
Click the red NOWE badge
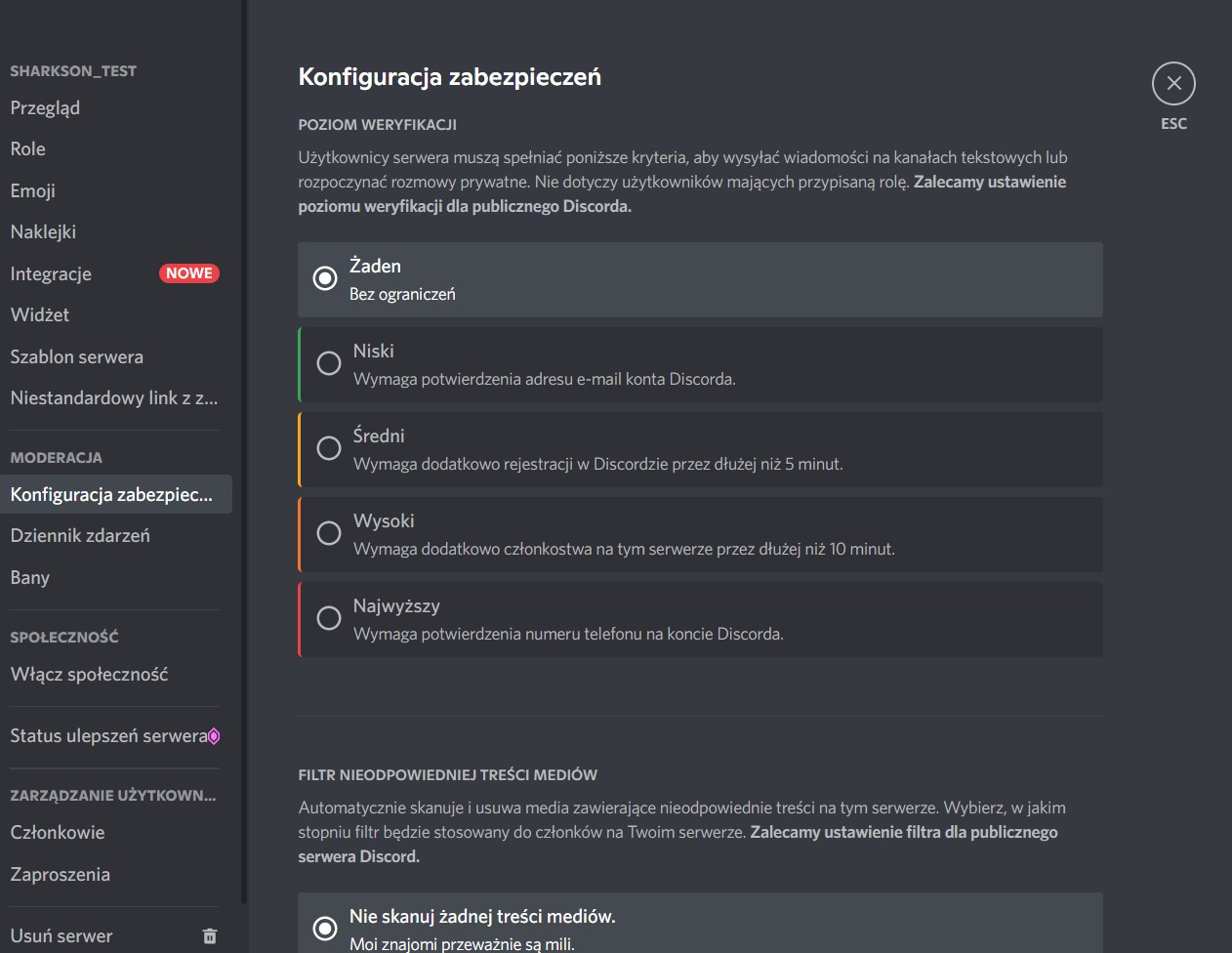(188, 273)
